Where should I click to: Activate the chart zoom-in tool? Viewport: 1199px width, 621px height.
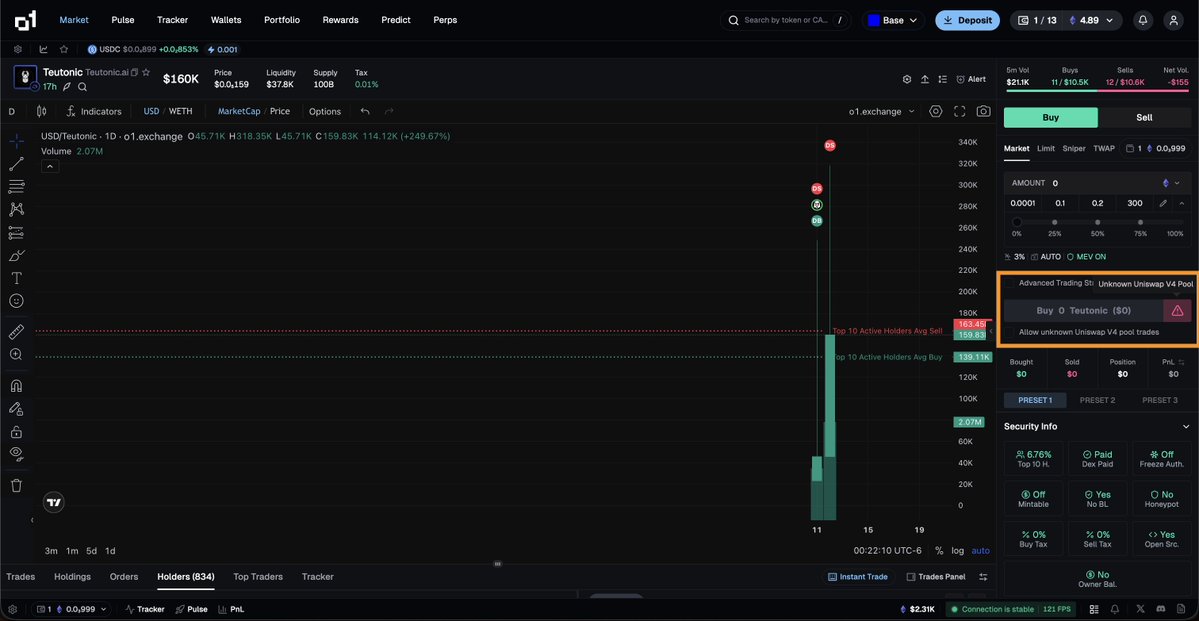pyautogui.click(x=16, y=354)
